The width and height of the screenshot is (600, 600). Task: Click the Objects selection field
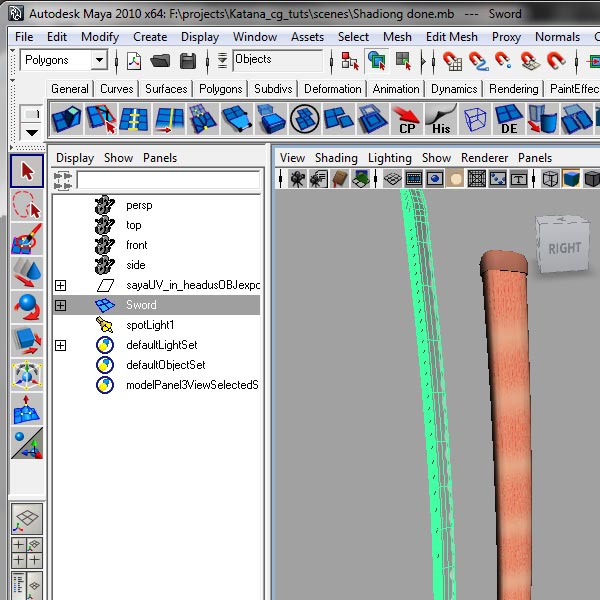coord(278,60)
